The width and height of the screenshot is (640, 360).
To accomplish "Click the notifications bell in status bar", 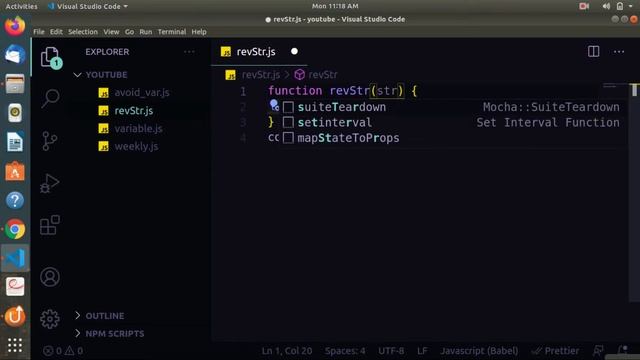I will [622, 350].
